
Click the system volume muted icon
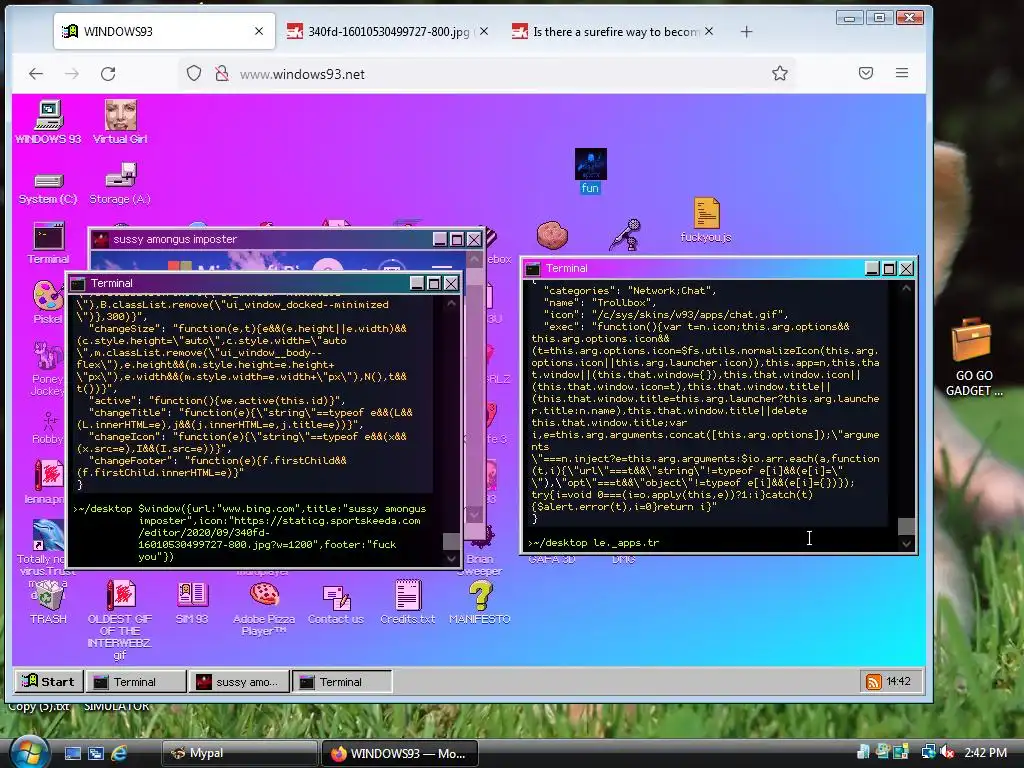coord(947,752)
